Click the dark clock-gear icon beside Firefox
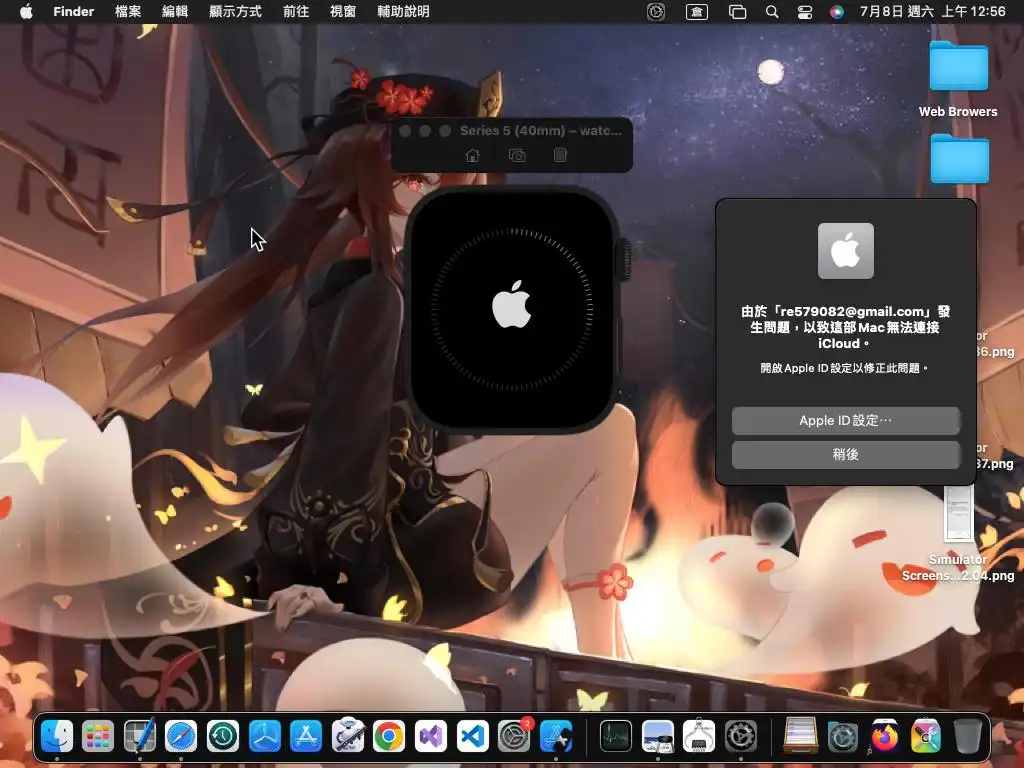Image resolution: width=1024 pixels, height=768 pixels. click(x=842, y=737)
